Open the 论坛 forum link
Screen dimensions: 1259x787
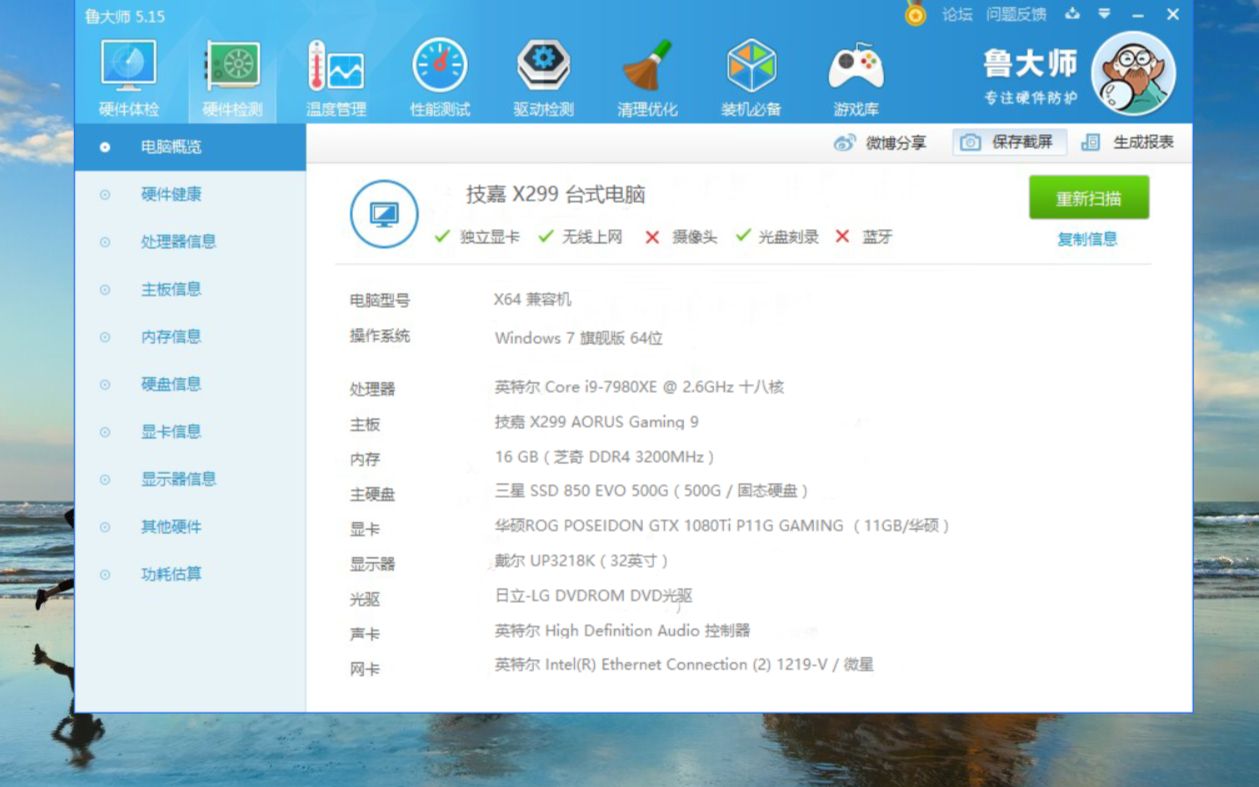[957, 14]
